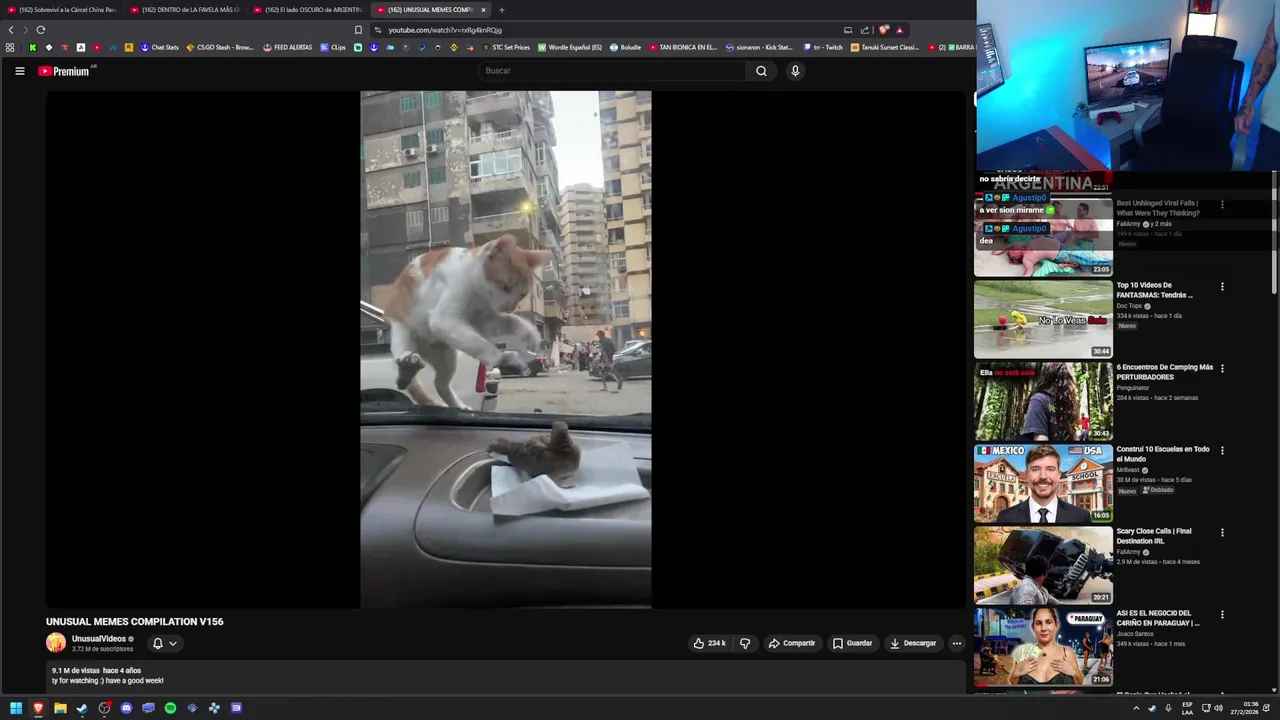Screen dimensions: 1280x720
Task: Go to the YouTube Premium home logo
Action: tap(66, 71)
